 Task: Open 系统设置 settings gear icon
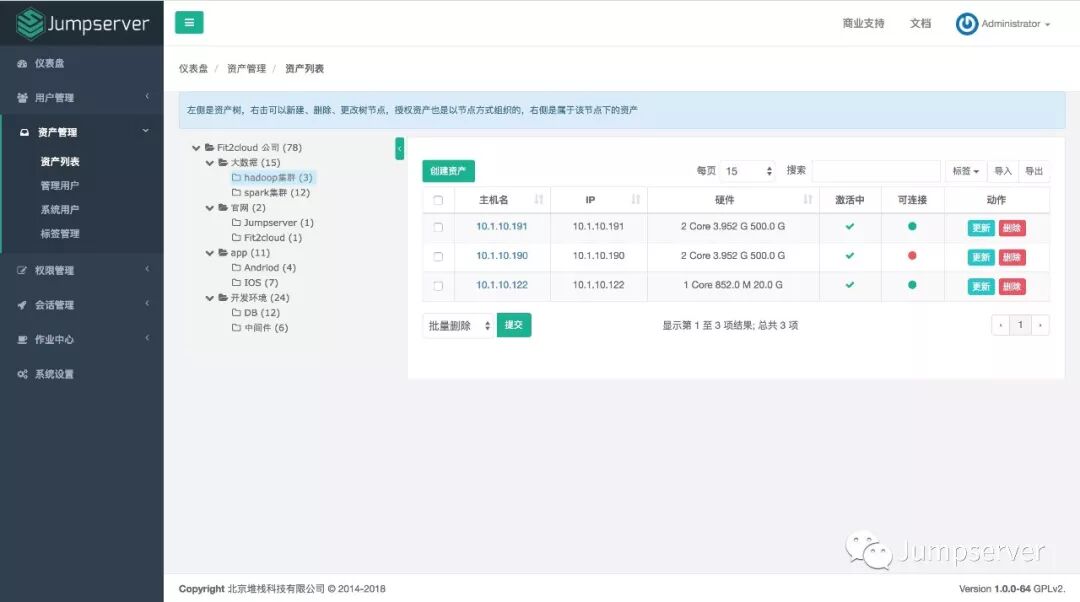coord(24,374)
